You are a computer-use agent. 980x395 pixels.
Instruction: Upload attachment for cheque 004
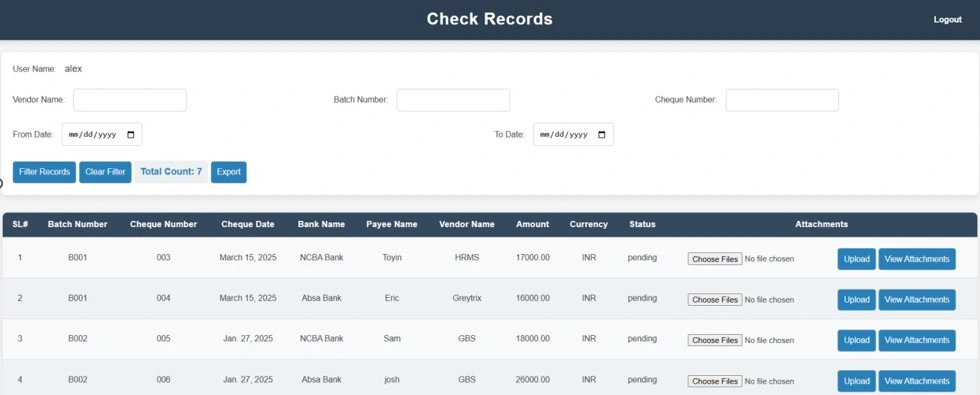click(856, 299)
